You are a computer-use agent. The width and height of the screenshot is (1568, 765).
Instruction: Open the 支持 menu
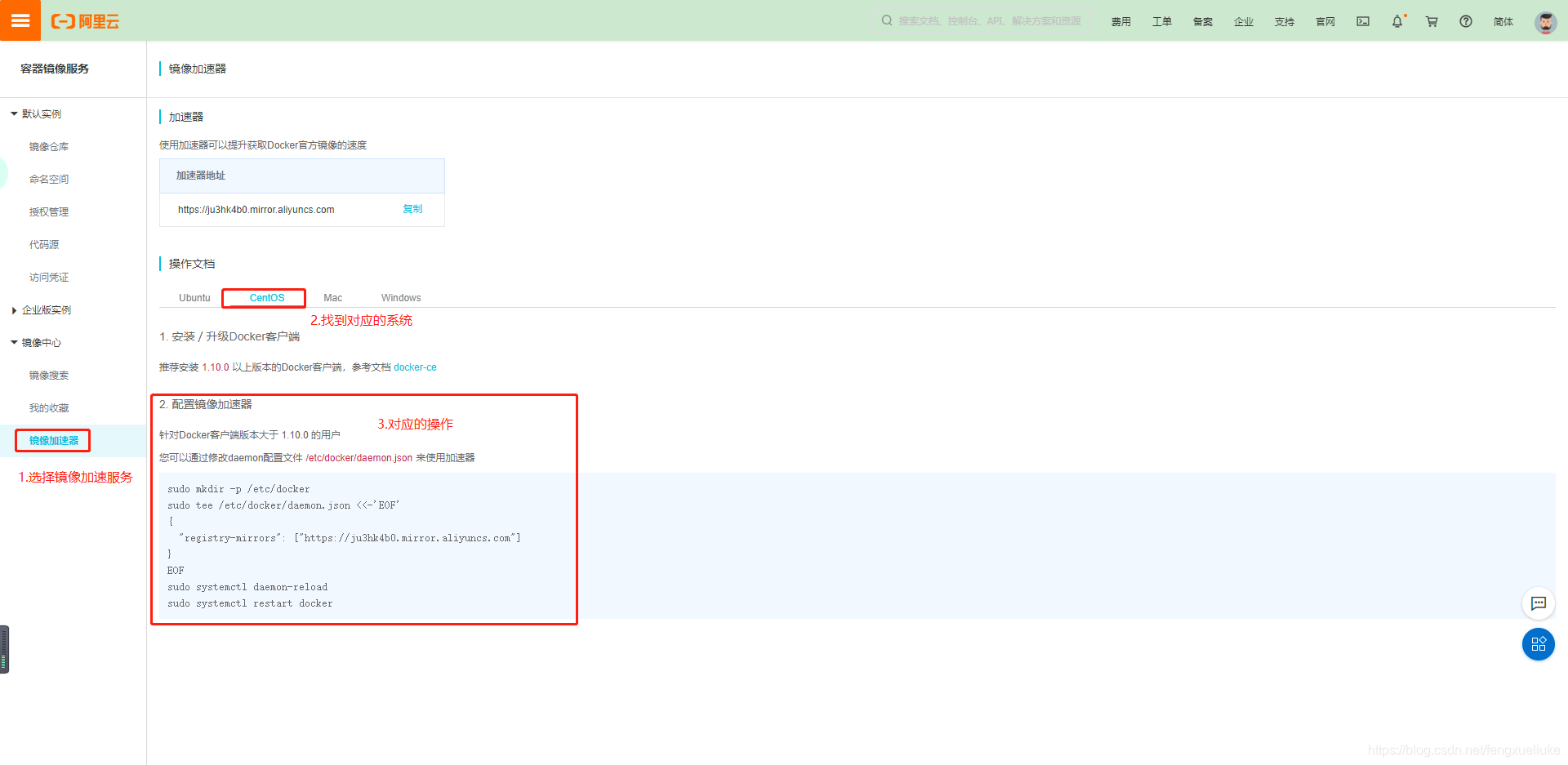(1285, 22)
